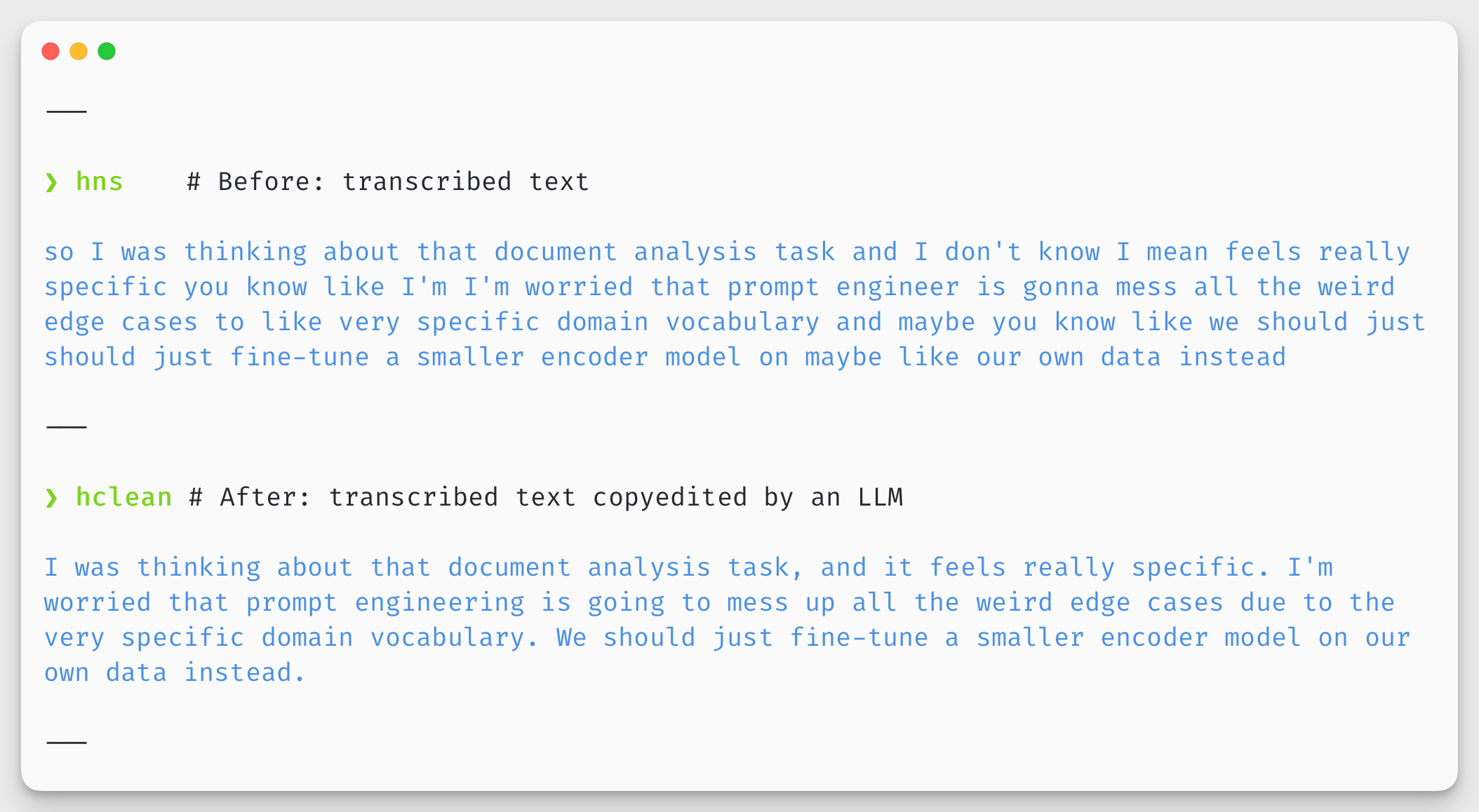The image size is (1479, 812).
Task: Click the bottom horizontal separator line
Action: (x=67, y=741)
